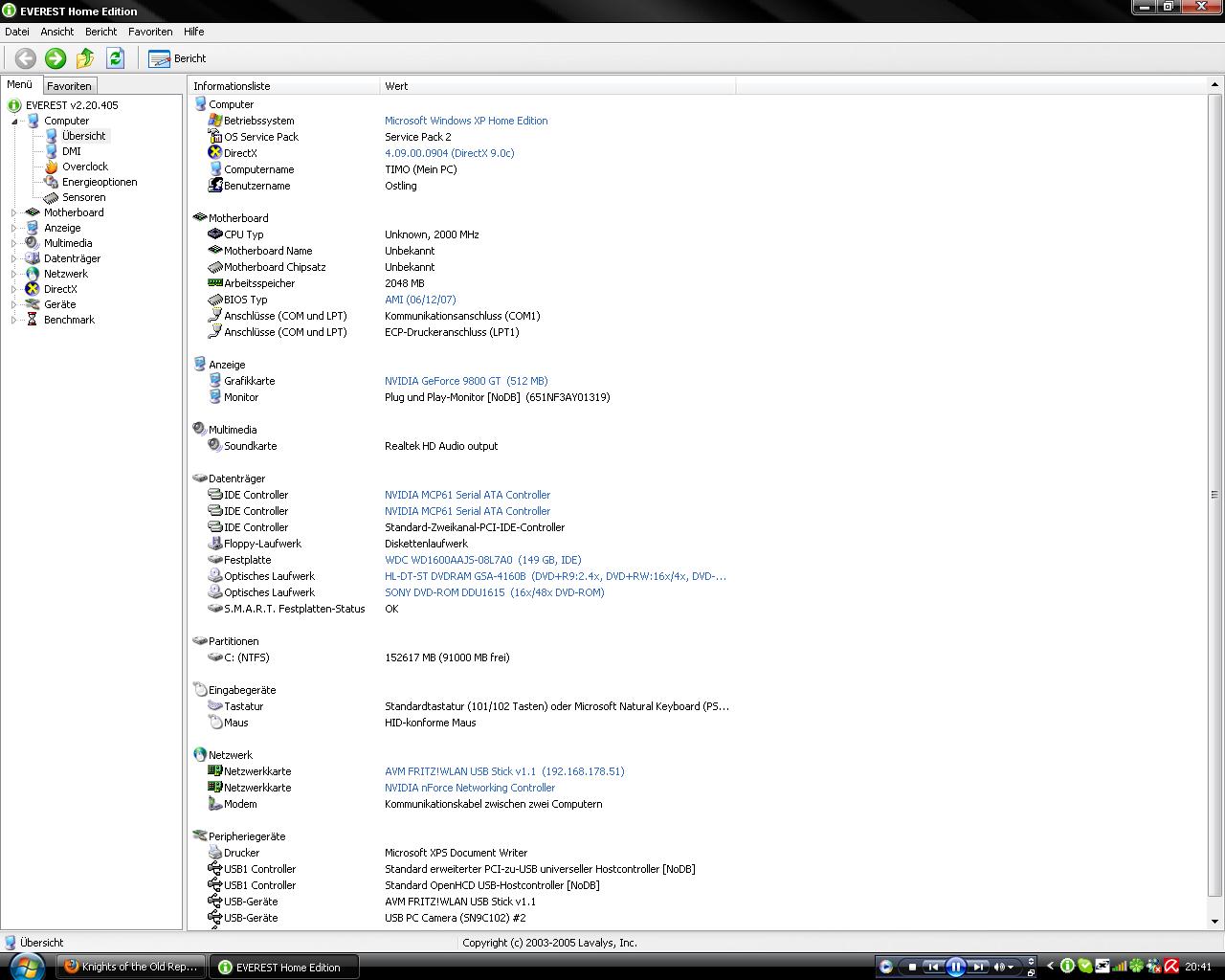Open Microsoft Windows XP Home Edition link
This screenshot has width=1225, height=980.
pyautogui.click(x=466, y=121)
